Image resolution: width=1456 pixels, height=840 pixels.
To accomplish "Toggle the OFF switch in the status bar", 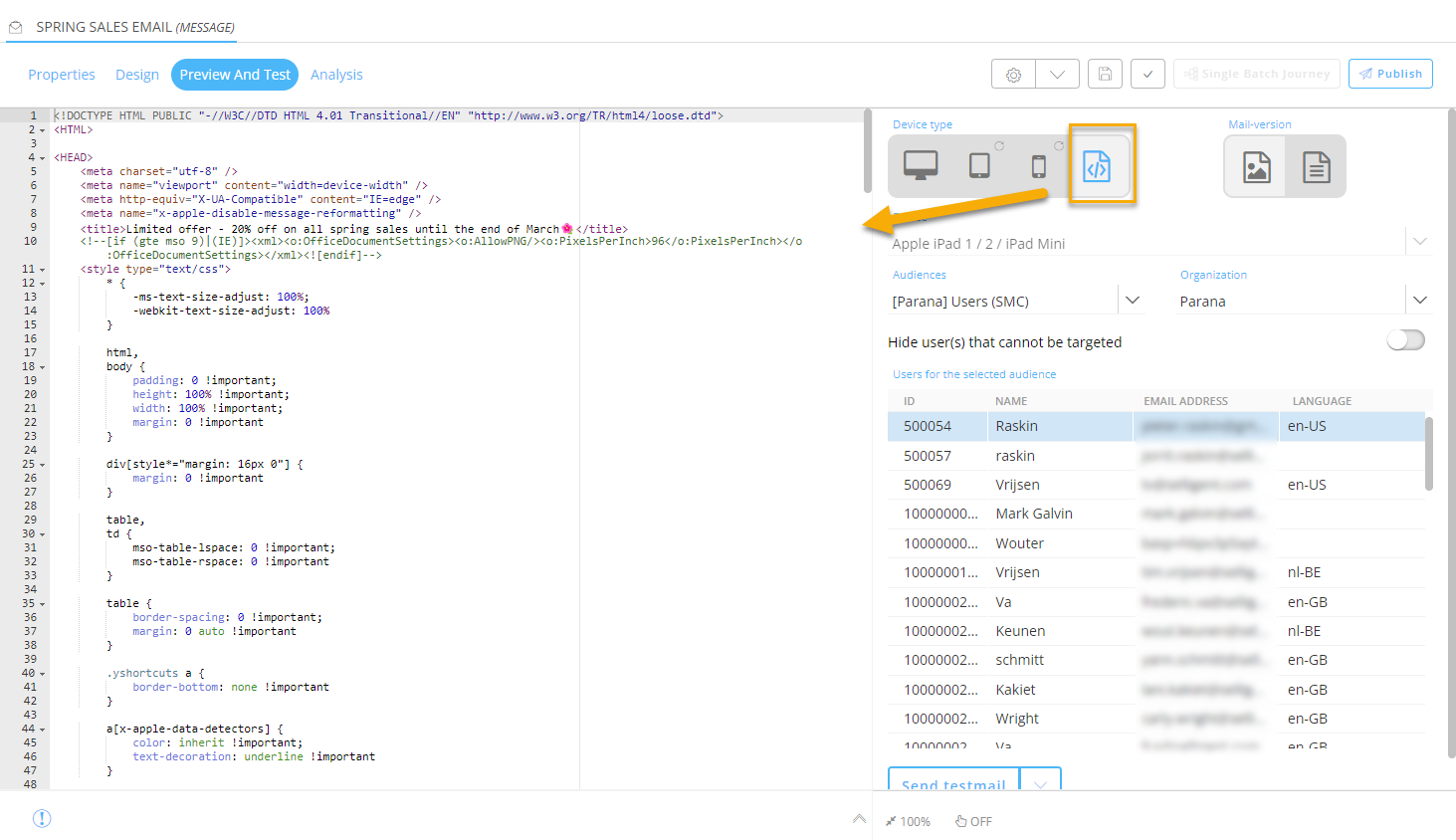I will pyautogui.click(x=973, y=821).
